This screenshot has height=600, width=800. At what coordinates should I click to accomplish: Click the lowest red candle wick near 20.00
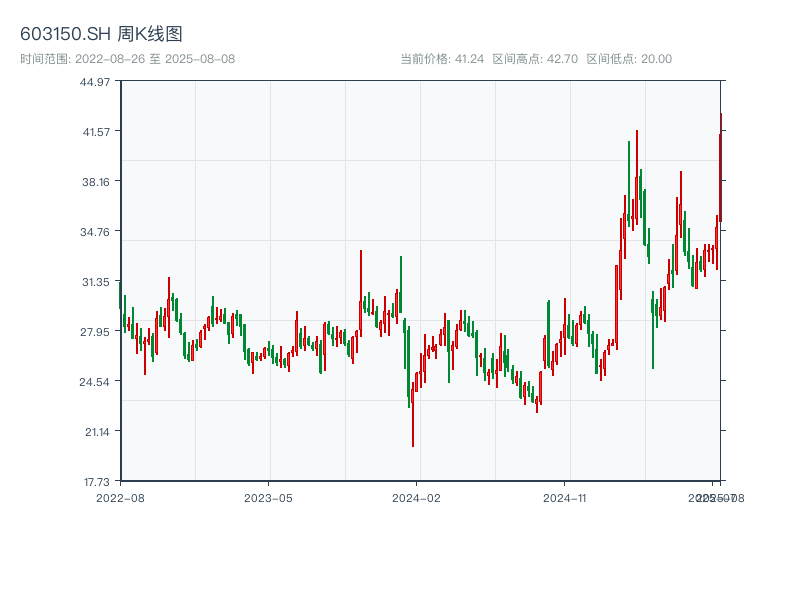coord(413,415)
